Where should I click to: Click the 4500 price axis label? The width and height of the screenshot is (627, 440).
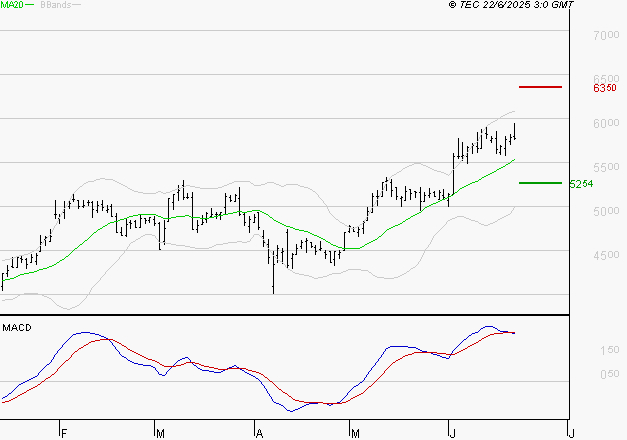pos(606,255)
